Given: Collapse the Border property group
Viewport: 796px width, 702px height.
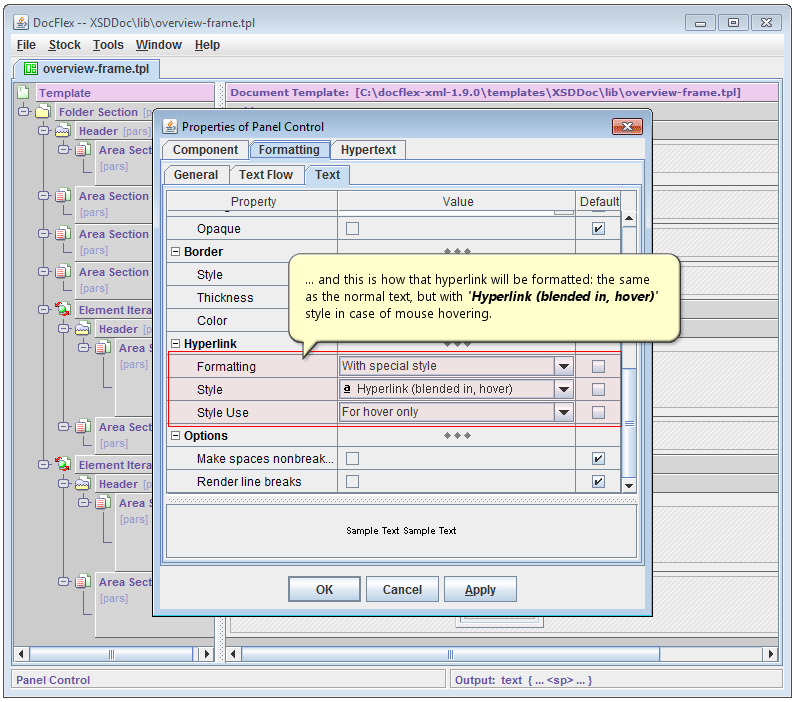Looking at the screenshot, I should pos(176,252).
